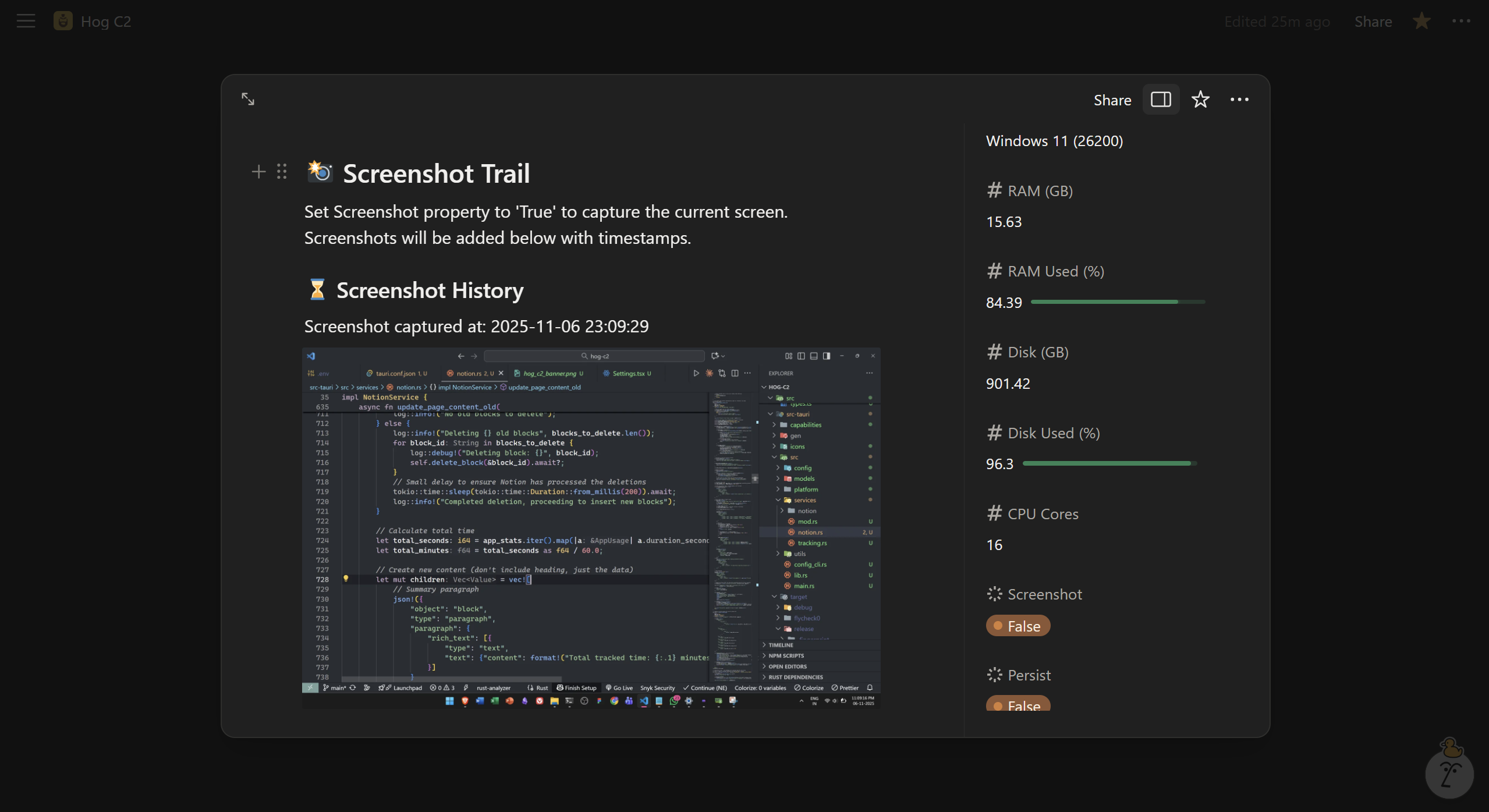Click the select icon beside Screenshot property
This screenshot has height=812, width=1489.
[x=995, y=594]
